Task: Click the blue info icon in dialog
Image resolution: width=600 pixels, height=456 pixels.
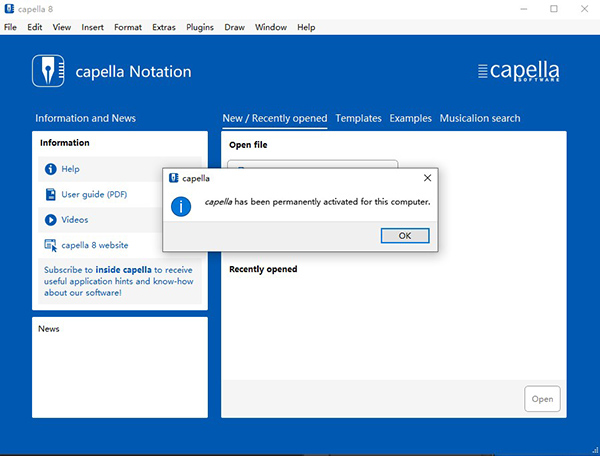Action: click(181, 207)
